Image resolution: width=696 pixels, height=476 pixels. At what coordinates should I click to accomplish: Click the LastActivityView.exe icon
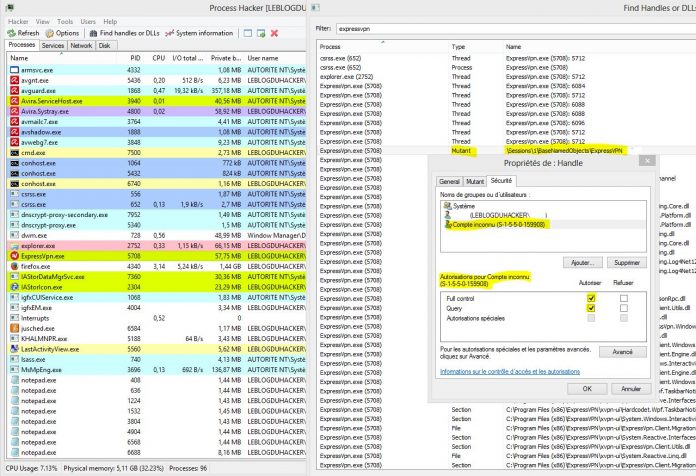pyautogui.click(x=14, y=349)
